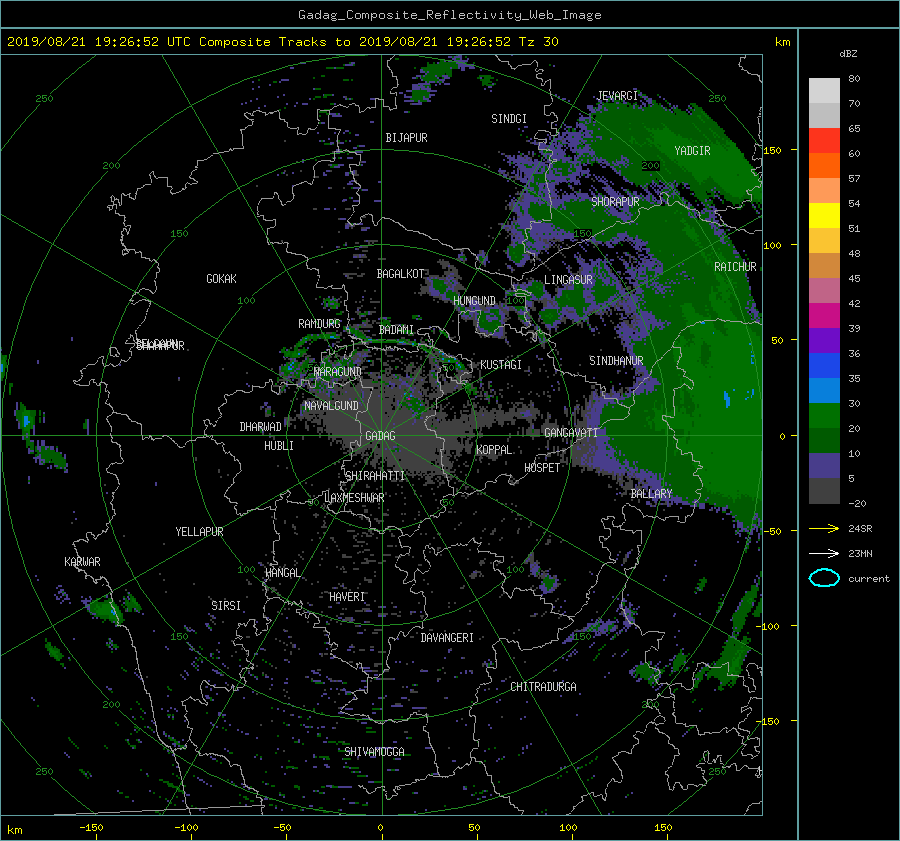Viewport: 900px width, 841px height.
Task: Select the bright yellow 51-54 dBZ swatch
Action: coord(824,215)
